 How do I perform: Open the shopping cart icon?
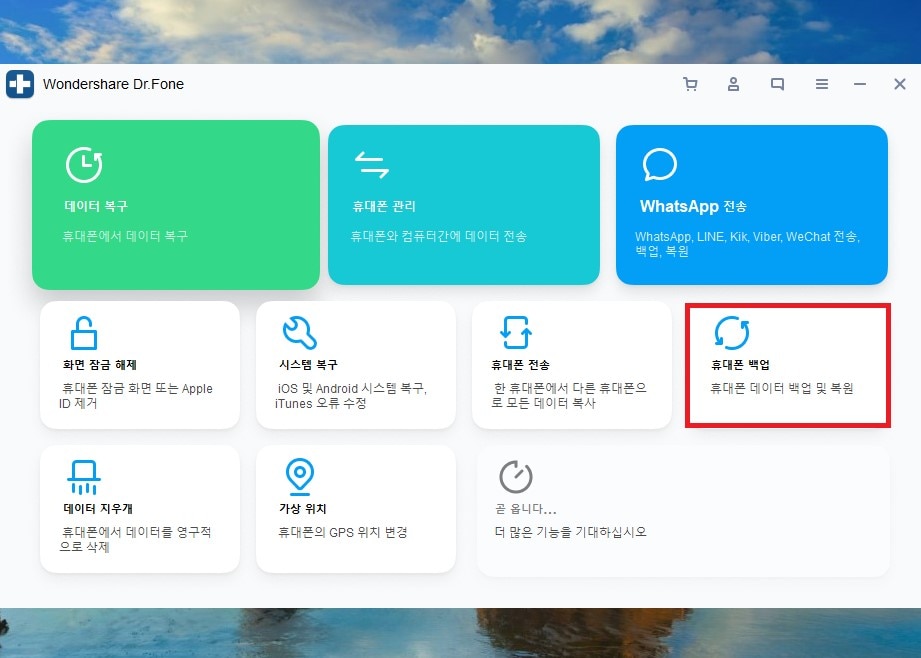point(690,84)
